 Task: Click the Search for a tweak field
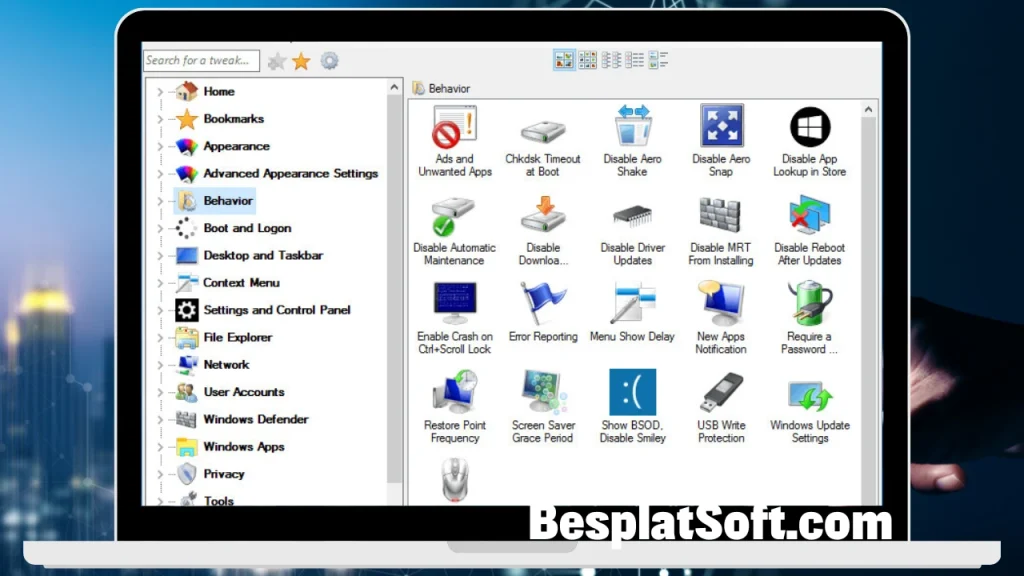[200, 60]
